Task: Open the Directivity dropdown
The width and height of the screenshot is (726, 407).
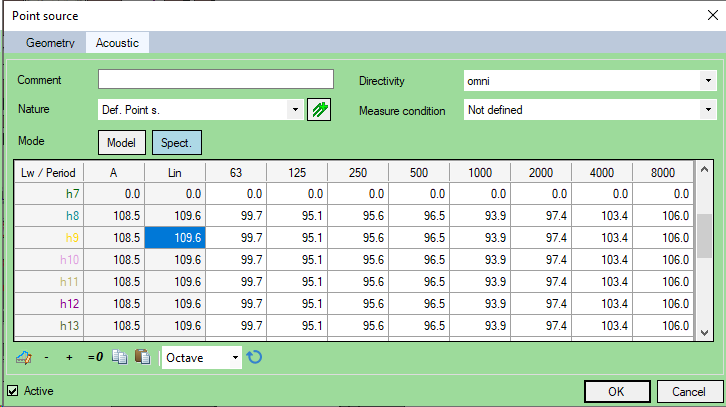Action: [590, 80]
